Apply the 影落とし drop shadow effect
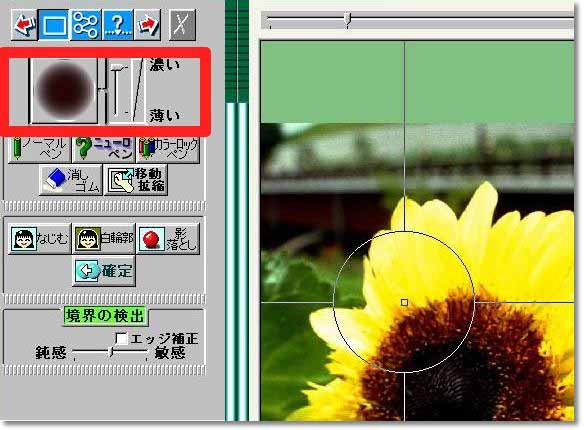 click(x=168, y=239)
